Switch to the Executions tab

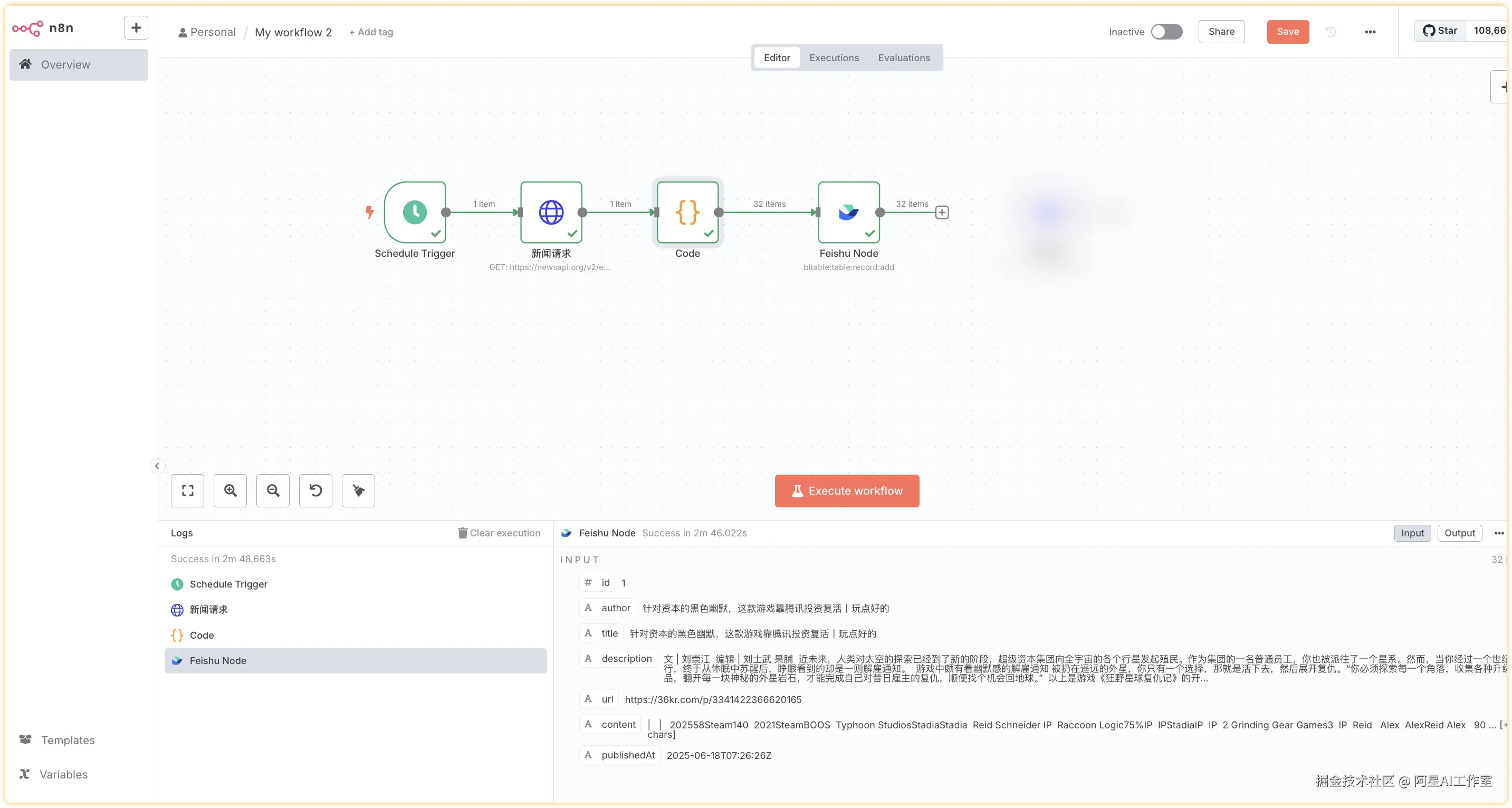click(834, 57)
